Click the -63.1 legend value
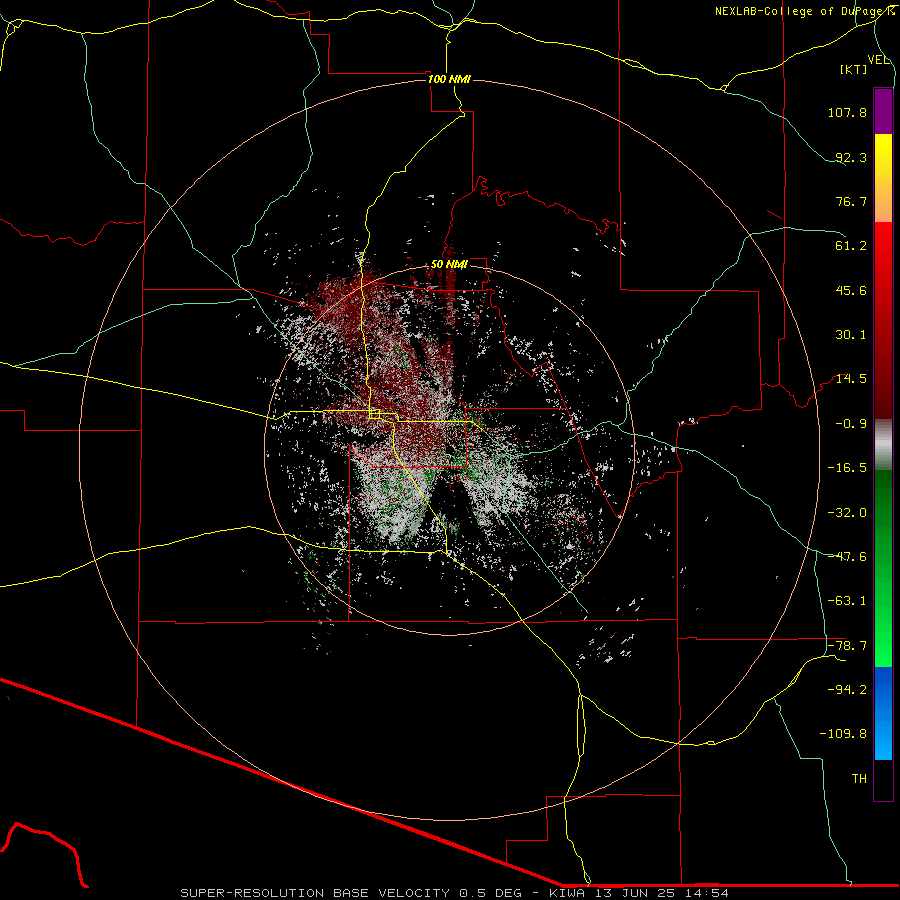900x900 pixels. tap(847, 601)
